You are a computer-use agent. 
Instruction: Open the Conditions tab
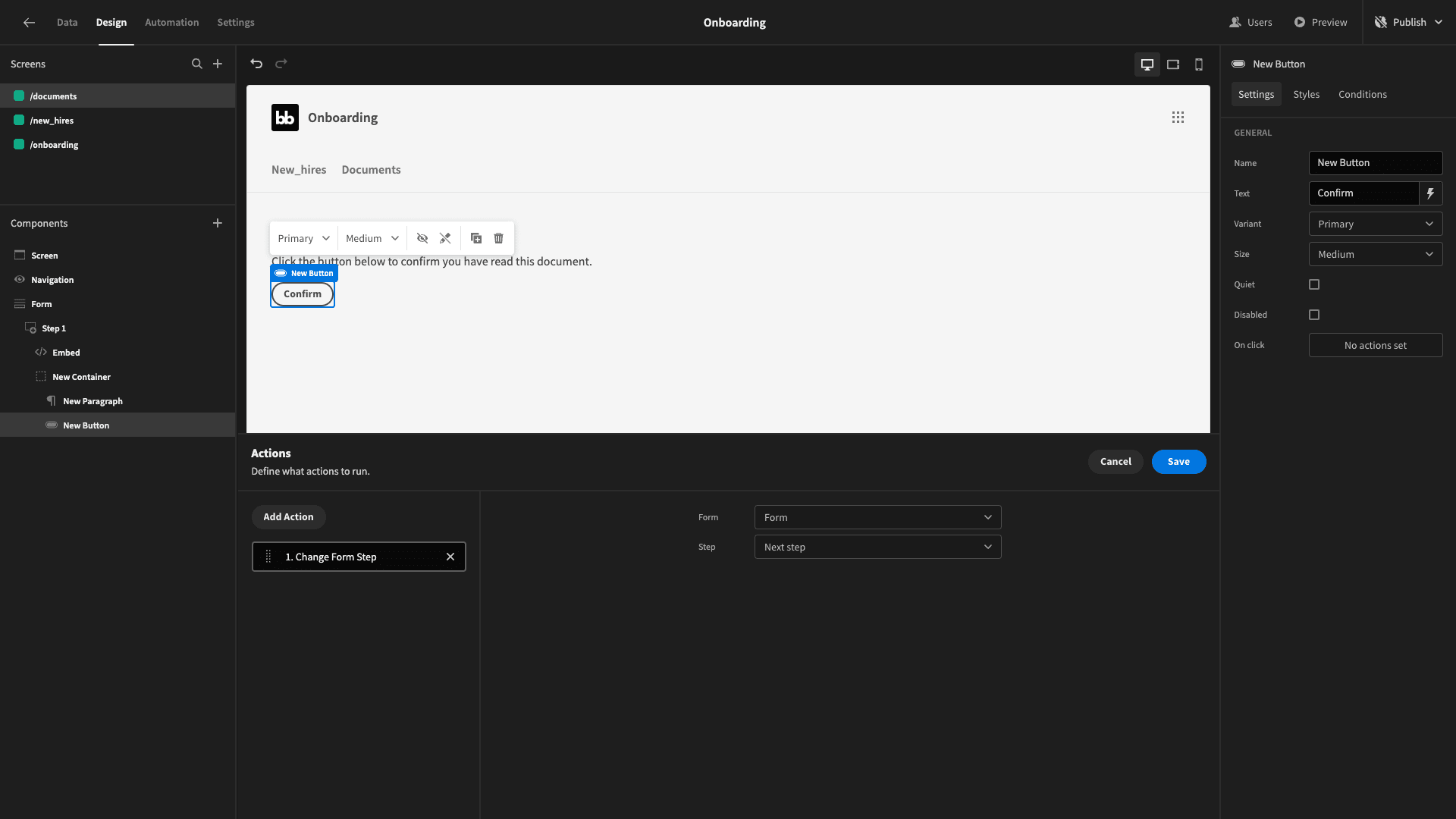pyautogui.click(x=1362, y=94)
